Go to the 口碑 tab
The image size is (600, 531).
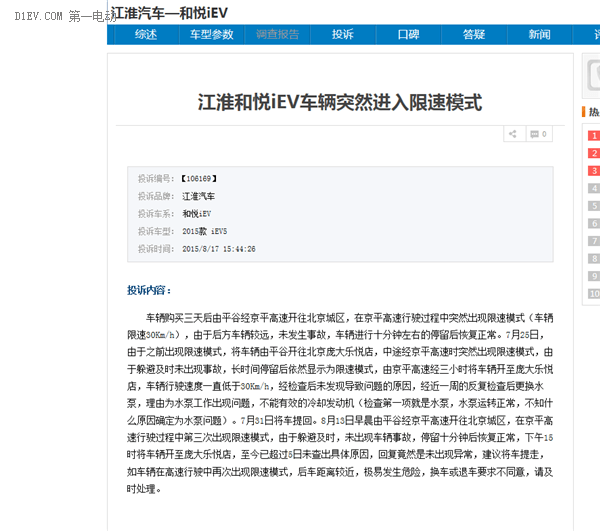(x=409, y=34)
